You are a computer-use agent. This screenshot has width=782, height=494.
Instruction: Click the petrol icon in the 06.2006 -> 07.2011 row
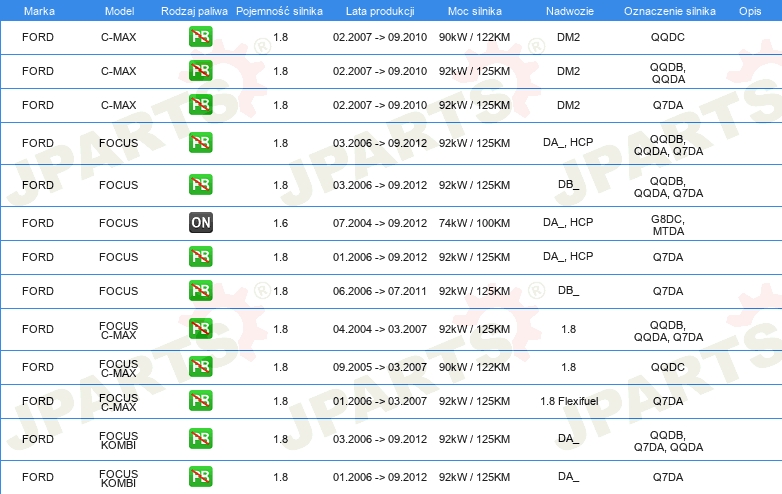tap(200, 291)
